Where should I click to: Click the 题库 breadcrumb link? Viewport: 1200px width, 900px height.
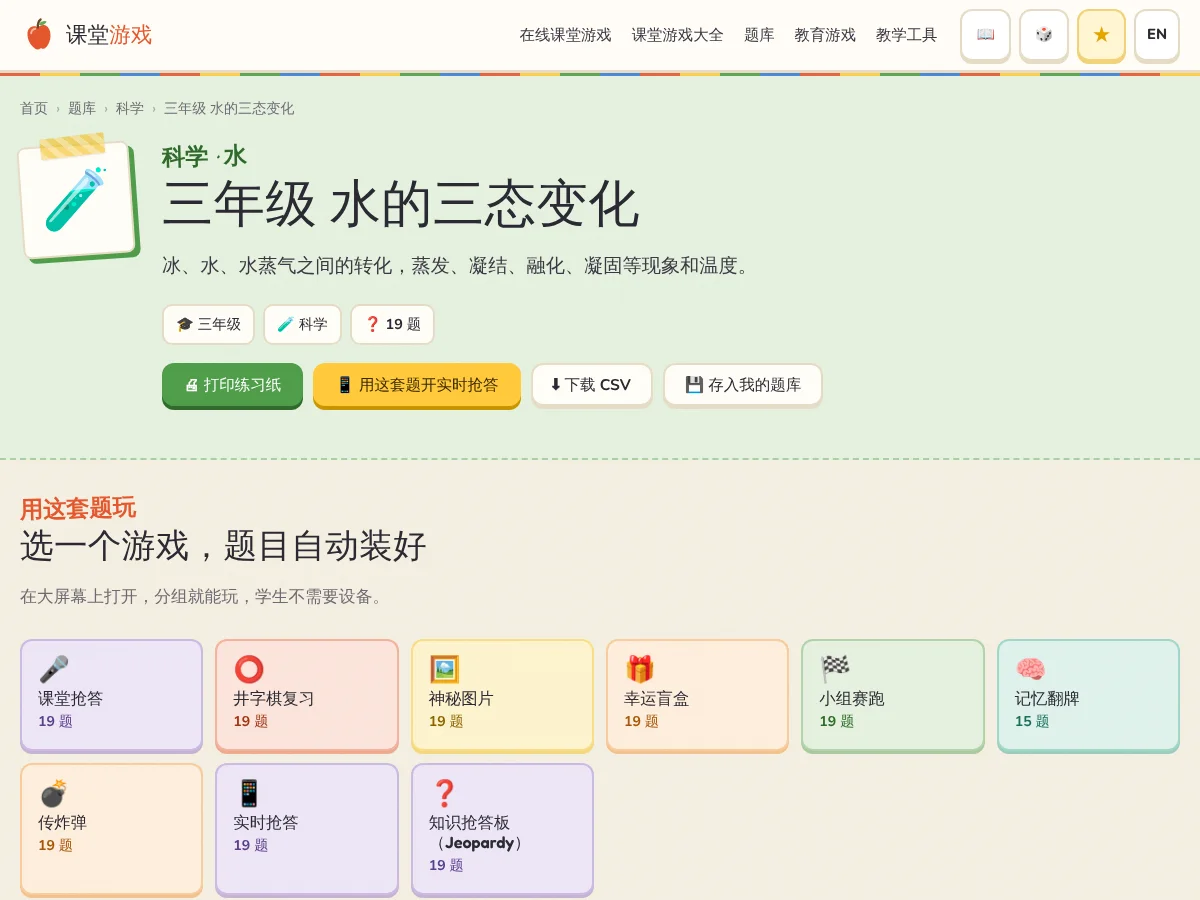point(82,108)
